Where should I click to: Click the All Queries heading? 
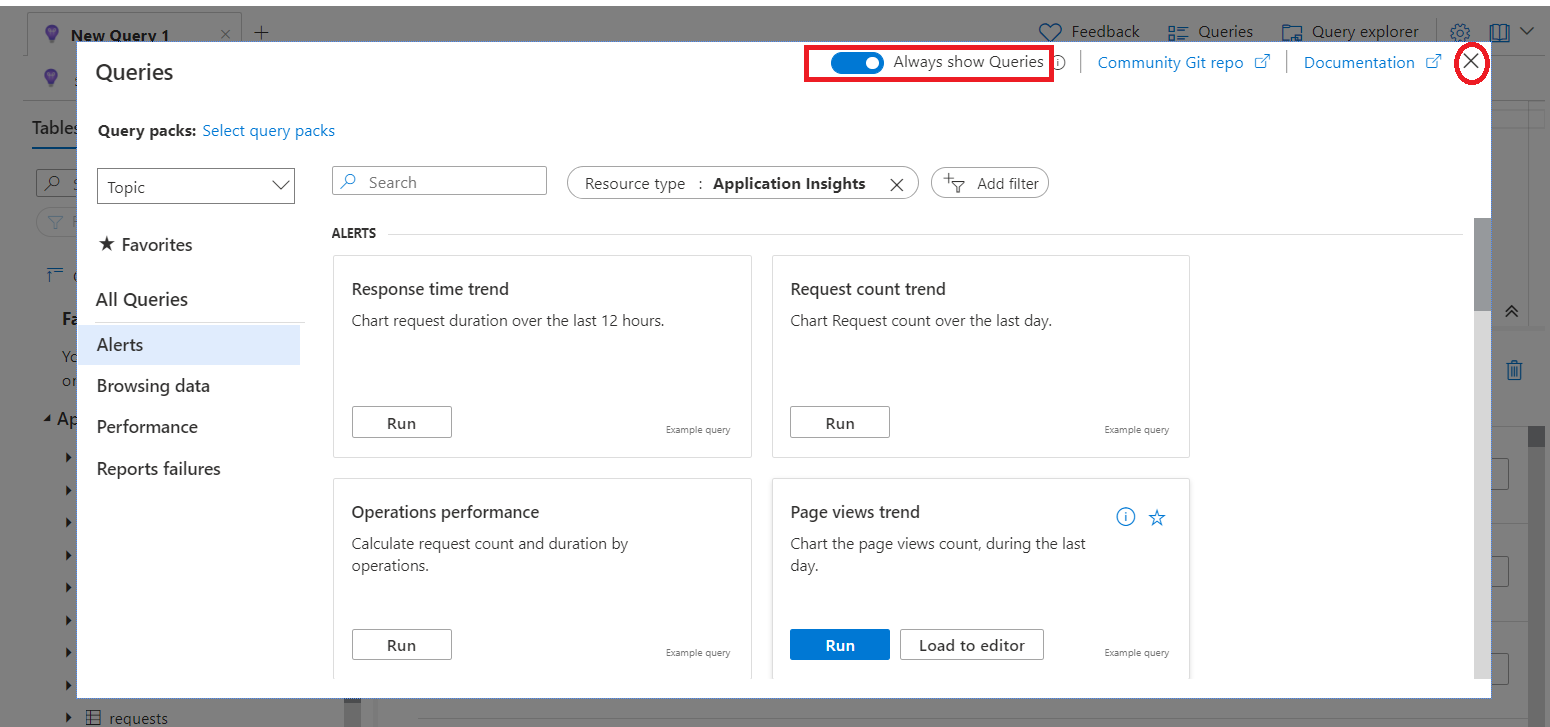pyautogui.click(x=142, y=299)
